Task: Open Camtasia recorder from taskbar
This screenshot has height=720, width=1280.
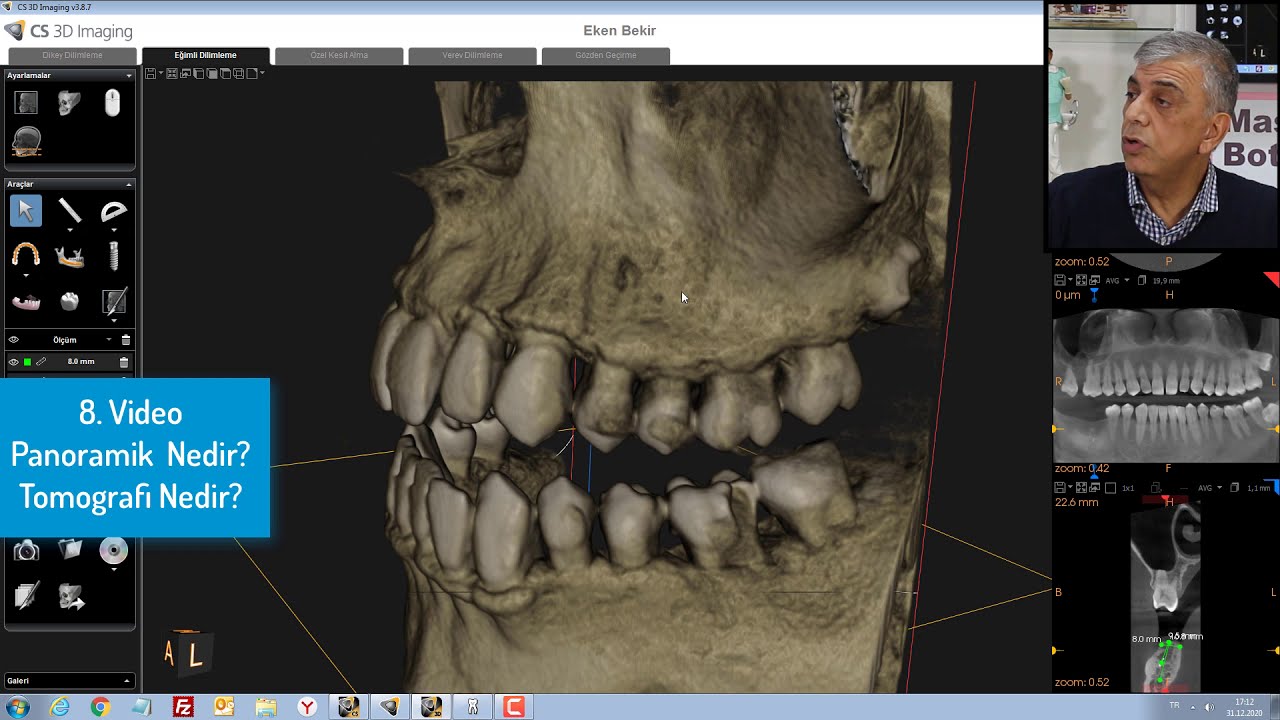Action: click(514, 707)
